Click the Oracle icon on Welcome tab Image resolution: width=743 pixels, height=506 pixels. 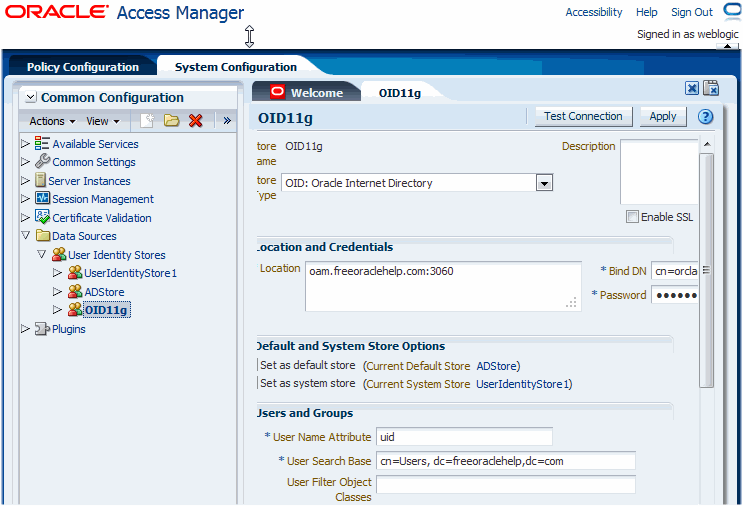pyautogui.click(x=278, y=91)
